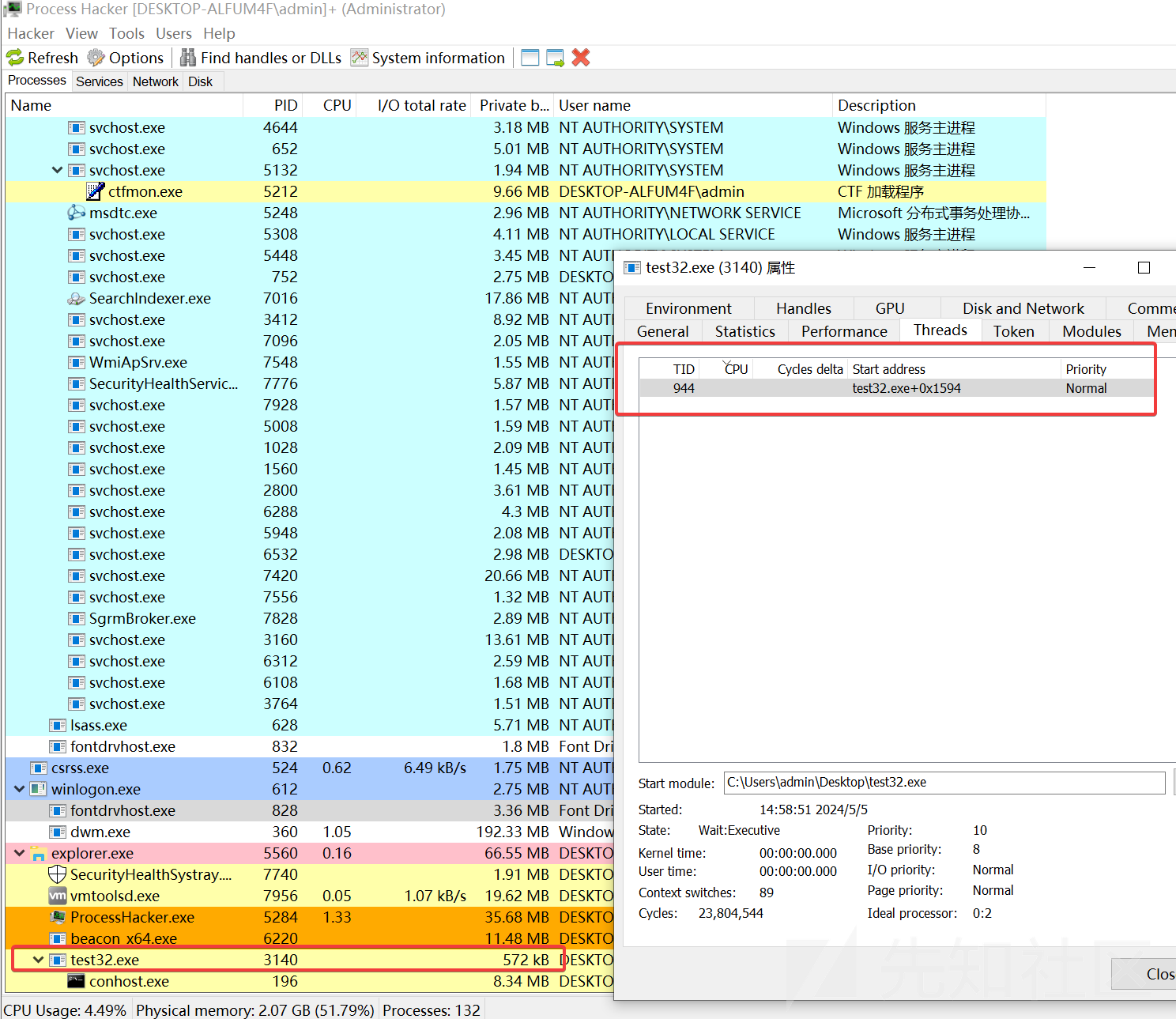Click Process Hacker title bar icon
The image size is (1176, 1019).
click(13, 9)
